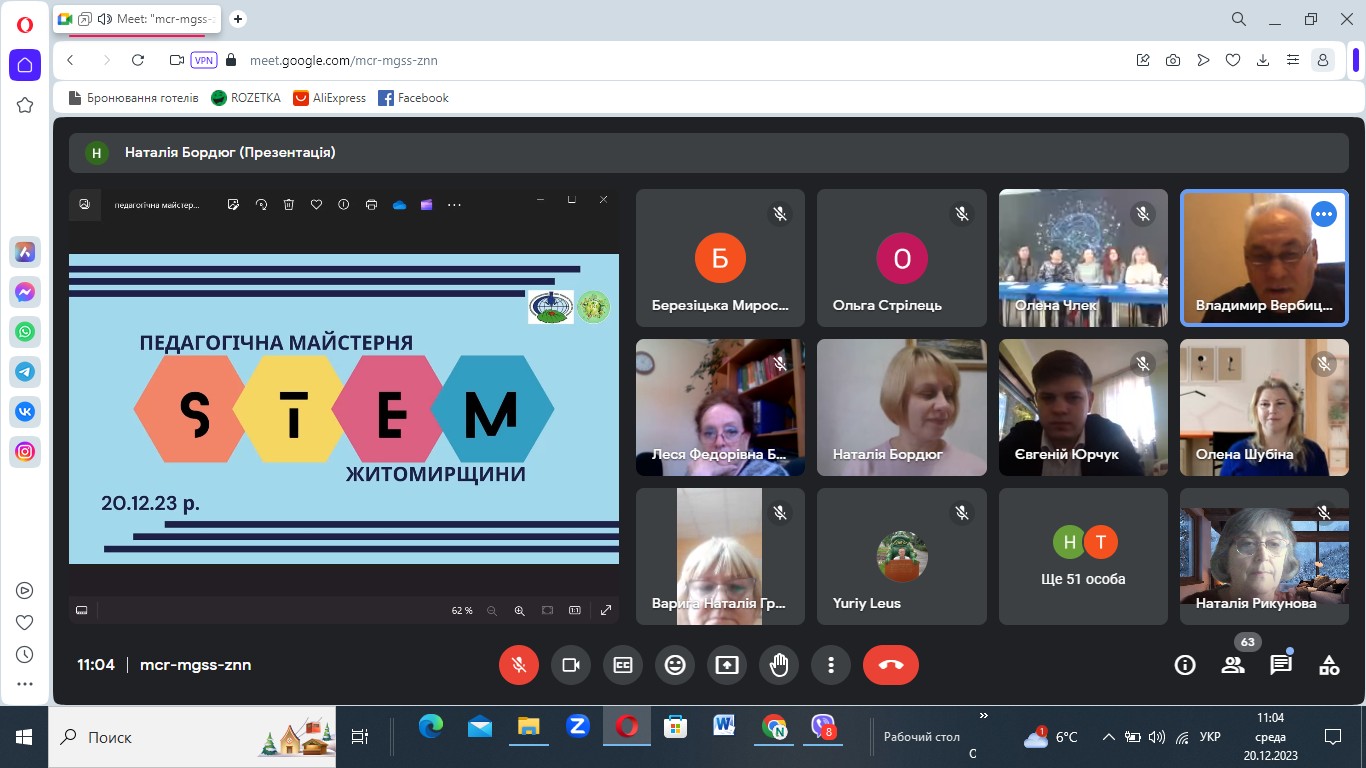Viewport: 1366px width, 768px height.
Task: Open Activities panel icon
Action: point(1329,665)
